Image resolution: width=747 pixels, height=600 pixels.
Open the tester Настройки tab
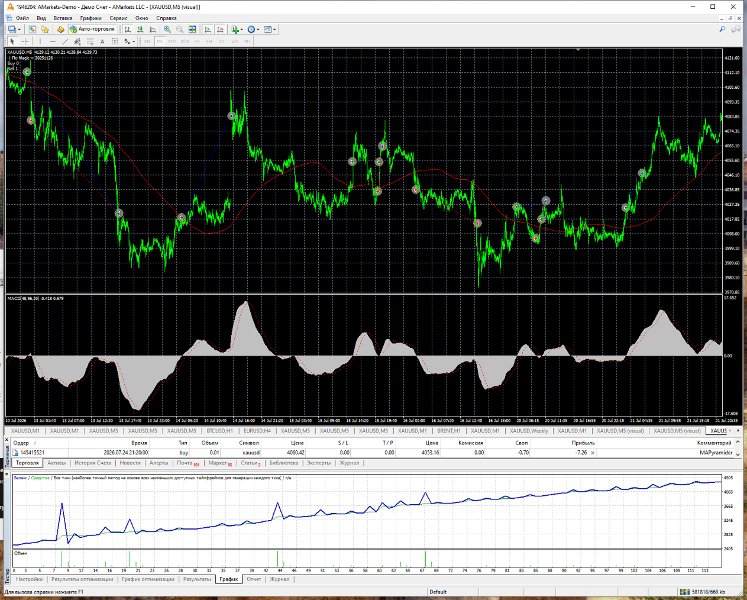(30, 580)
